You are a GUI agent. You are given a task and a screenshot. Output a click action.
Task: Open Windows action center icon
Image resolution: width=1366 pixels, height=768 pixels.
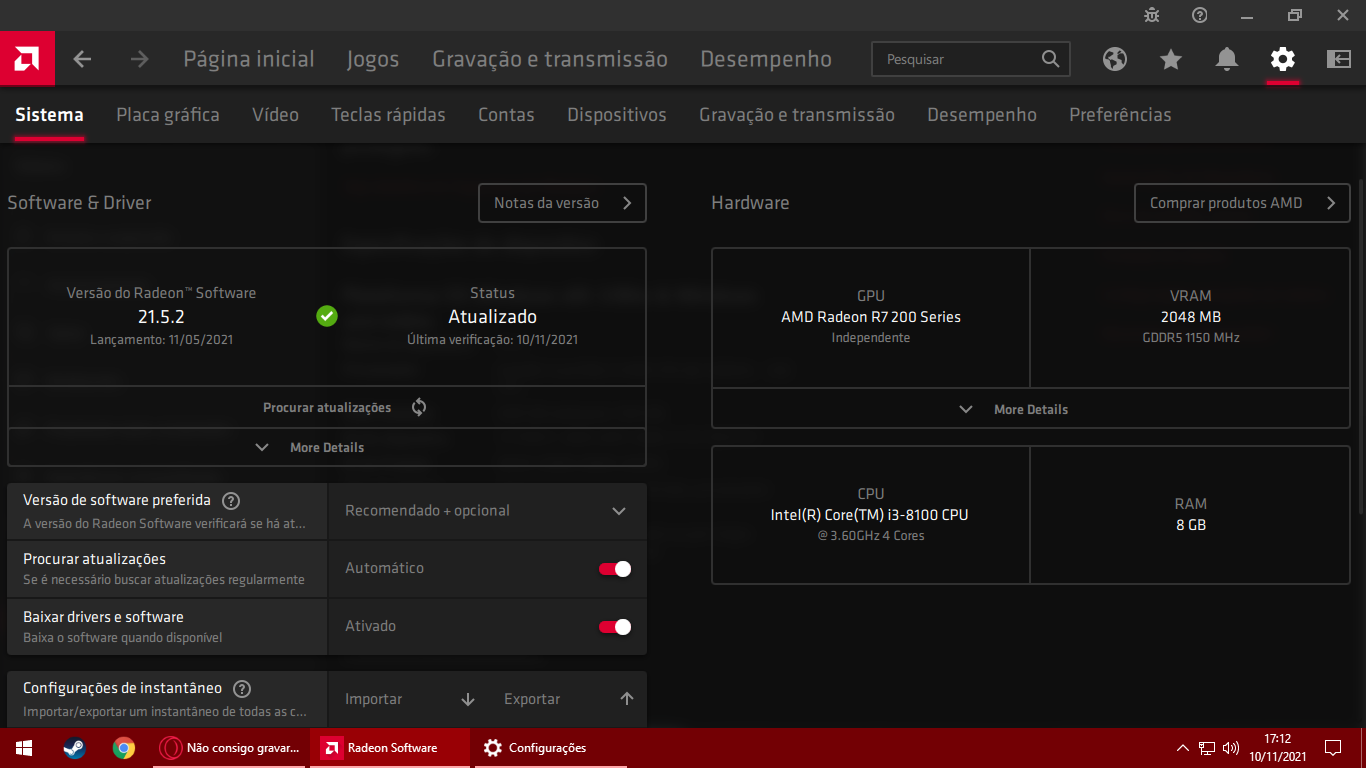pyautogui.click(x=1333, y=748)
